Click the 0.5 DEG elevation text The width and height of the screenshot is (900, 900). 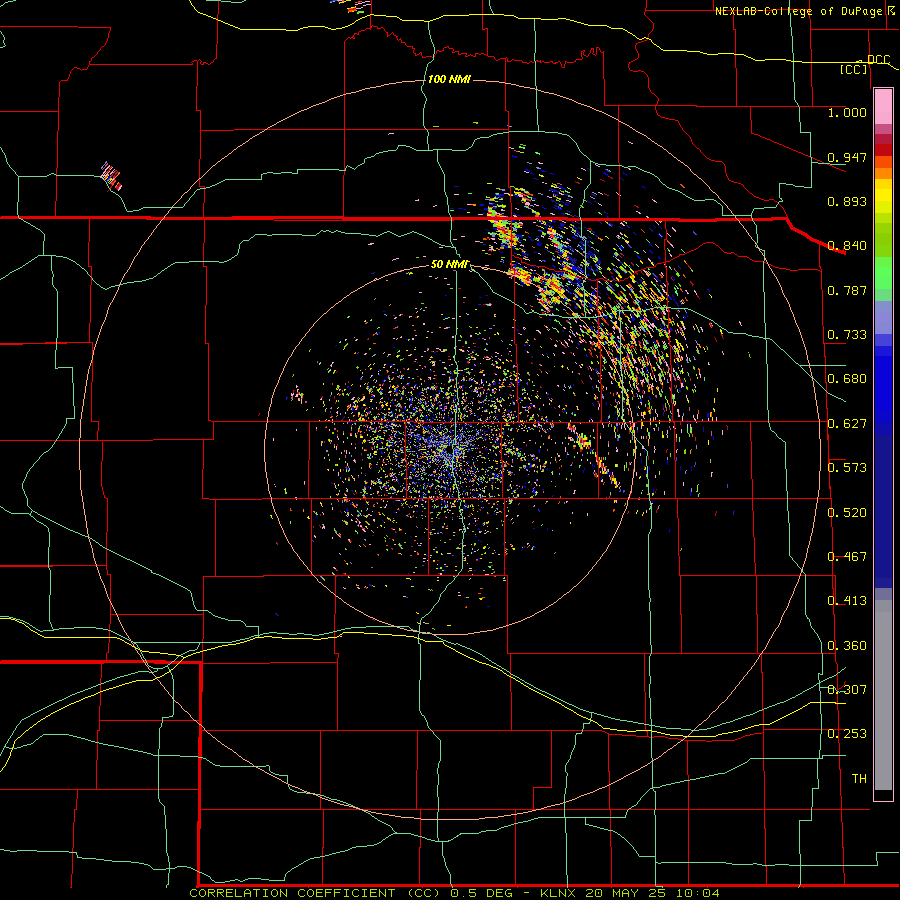click(481, 893)
